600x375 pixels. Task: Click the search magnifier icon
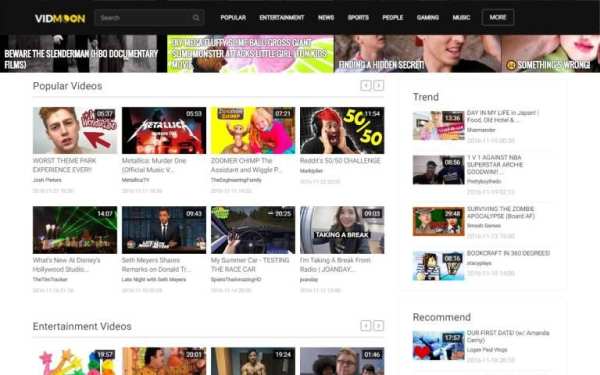[x=196, y=18]
